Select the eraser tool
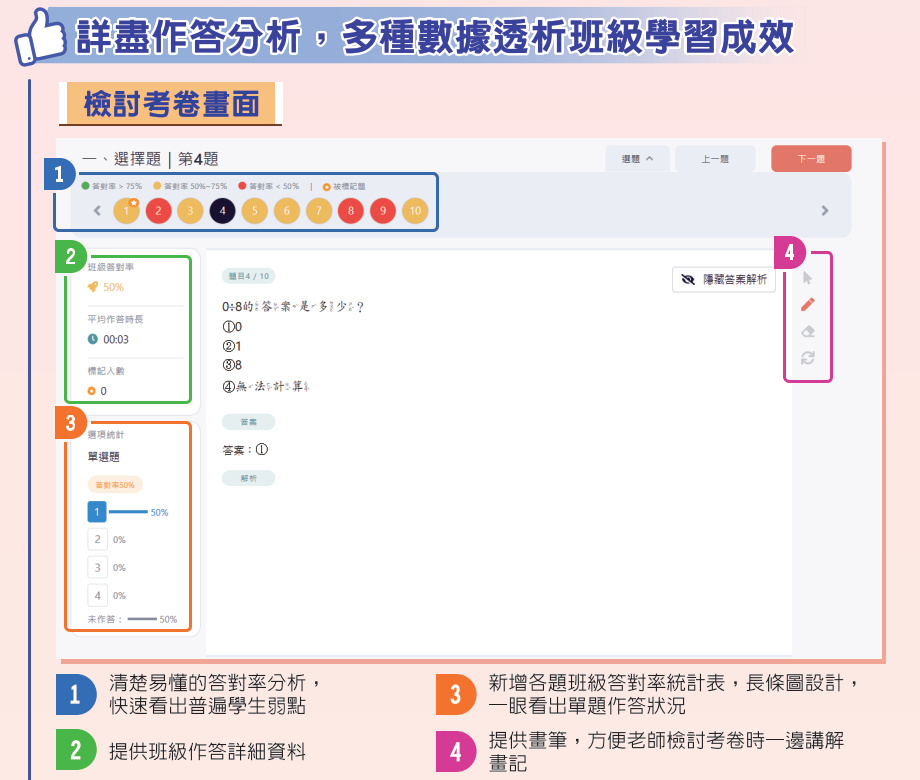The width and height of the screenshot is (920, 780). click(808, 331)
